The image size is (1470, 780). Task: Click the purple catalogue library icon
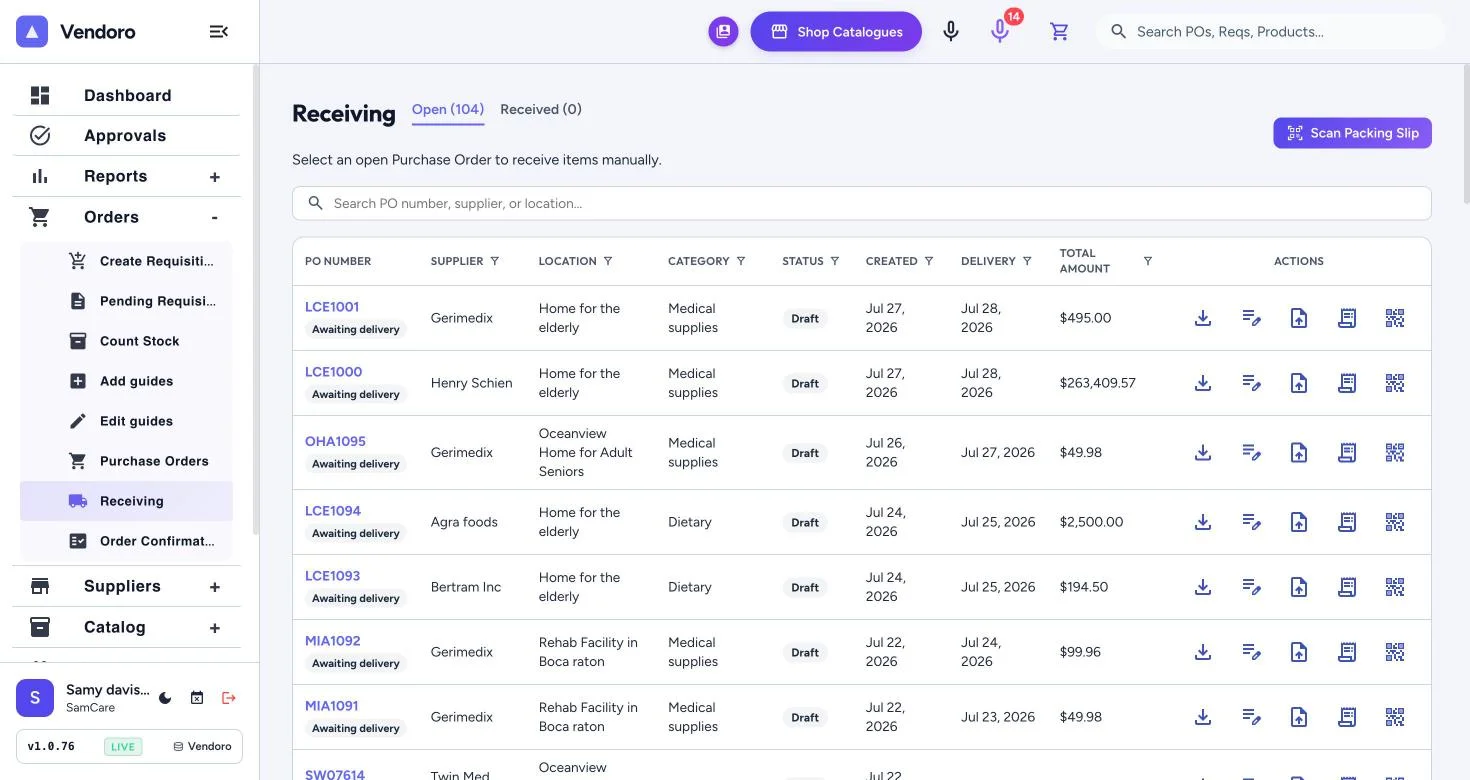pos(723,32)
